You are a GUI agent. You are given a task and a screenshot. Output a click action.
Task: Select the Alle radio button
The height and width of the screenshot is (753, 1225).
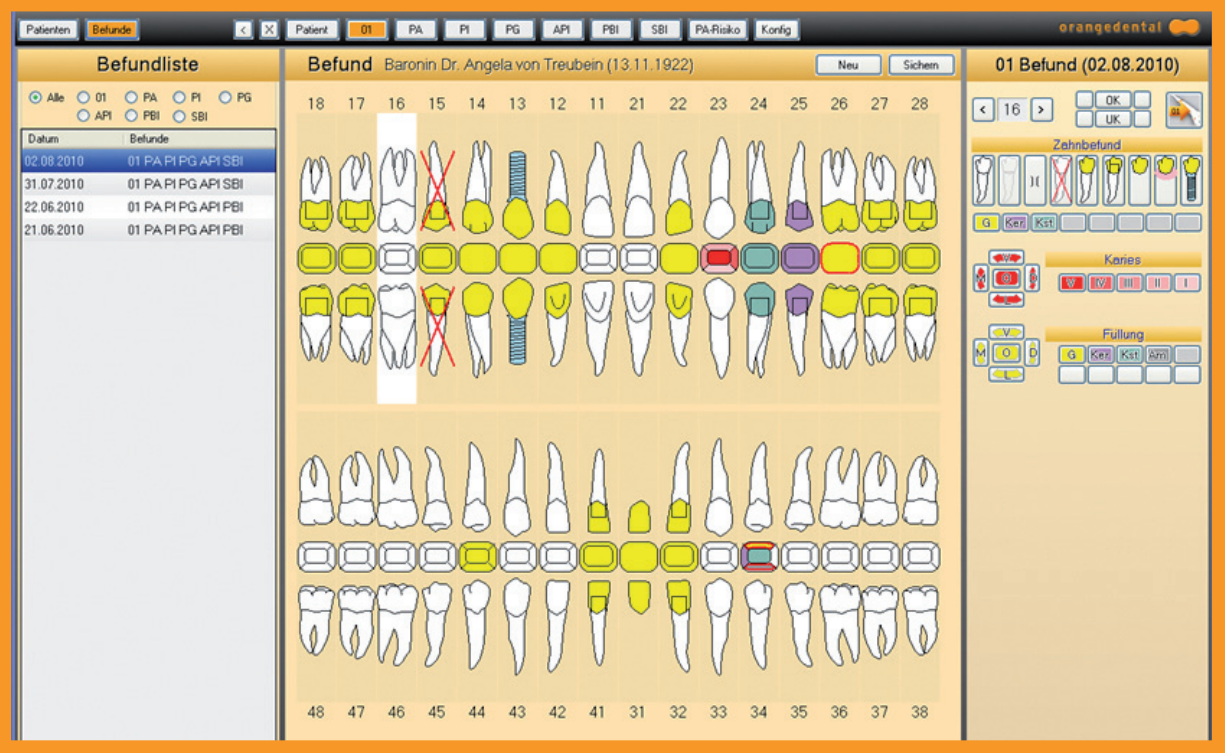coord(36,98)
